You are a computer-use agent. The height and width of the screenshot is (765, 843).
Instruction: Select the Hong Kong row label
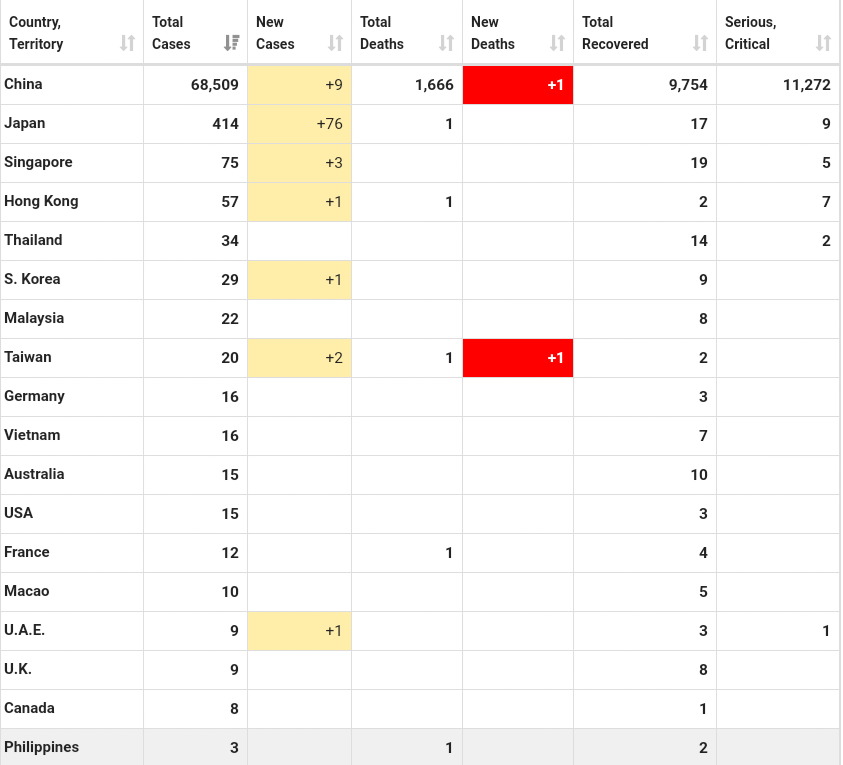41,201
